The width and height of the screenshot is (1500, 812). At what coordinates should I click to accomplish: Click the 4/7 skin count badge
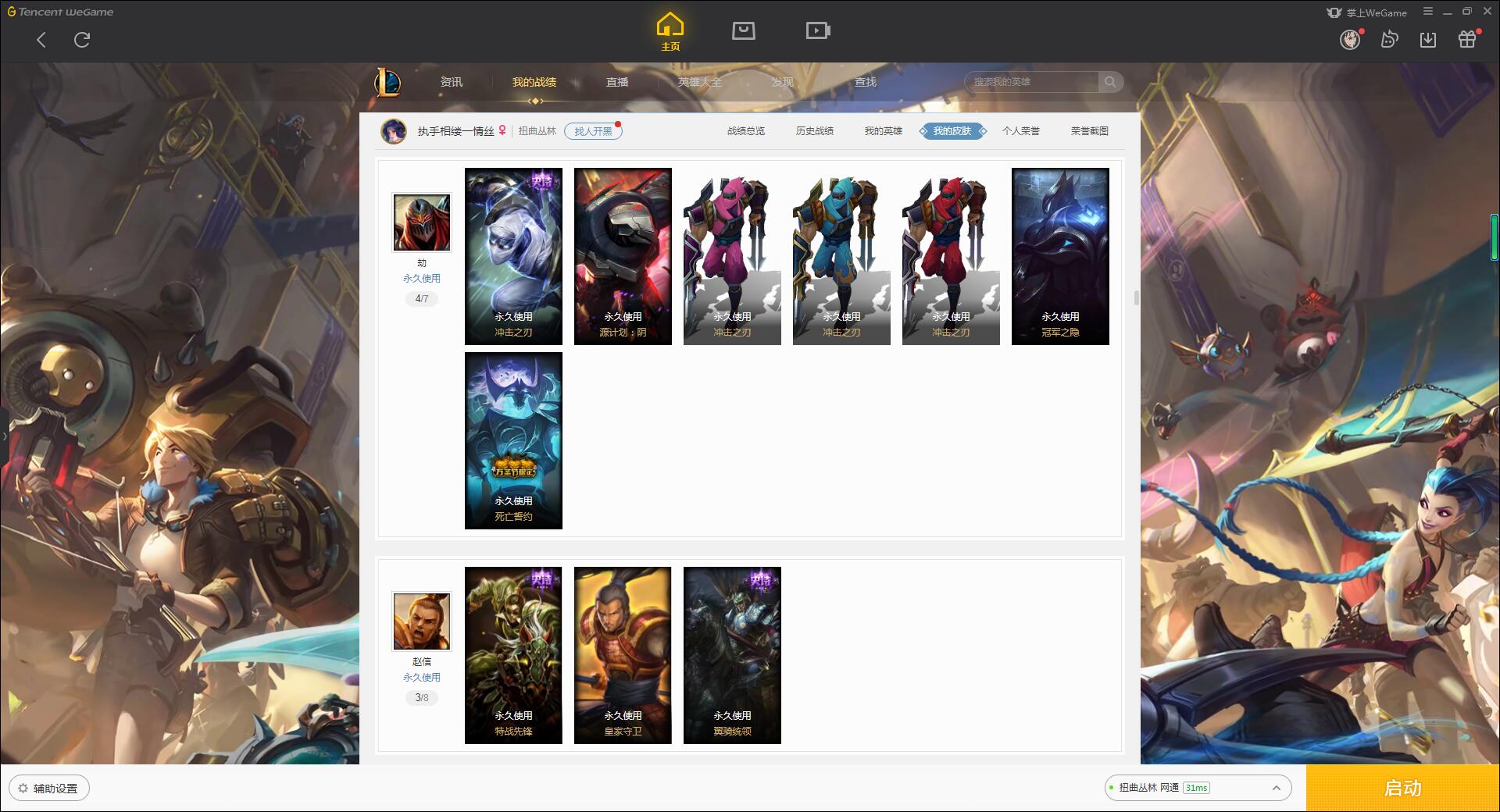pyautogui.click(x=422, y=298)
